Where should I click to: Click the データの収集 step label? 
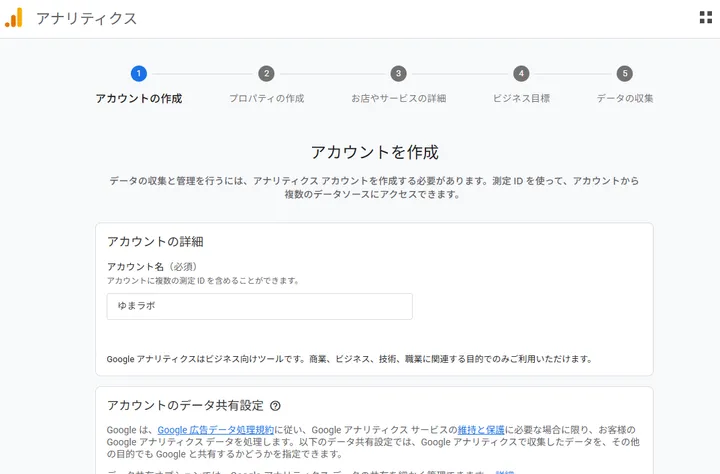(624, 98)
